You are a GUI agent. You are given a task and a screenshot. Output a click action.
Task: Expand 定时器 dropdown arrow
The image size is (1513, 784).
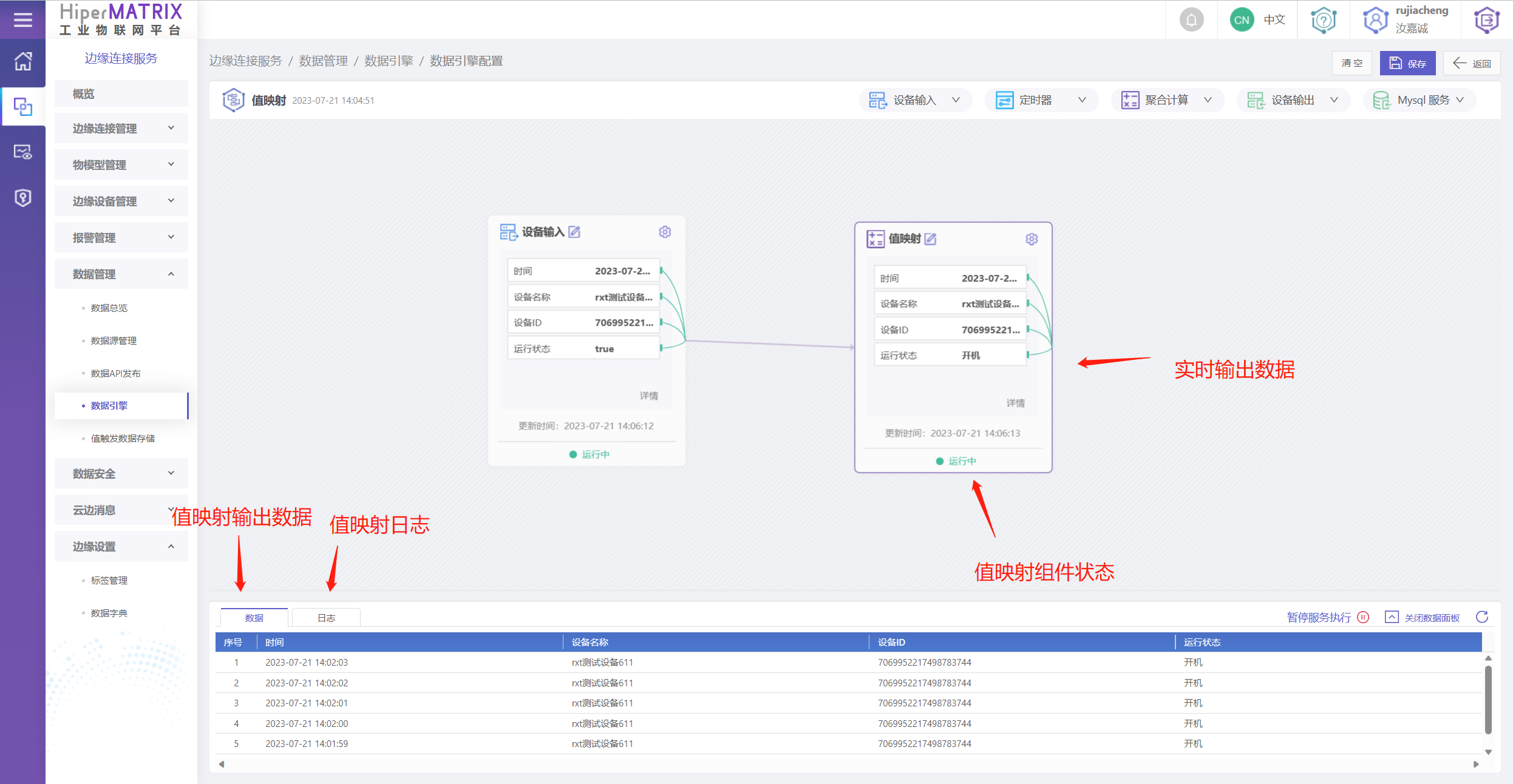[1082, 100]
